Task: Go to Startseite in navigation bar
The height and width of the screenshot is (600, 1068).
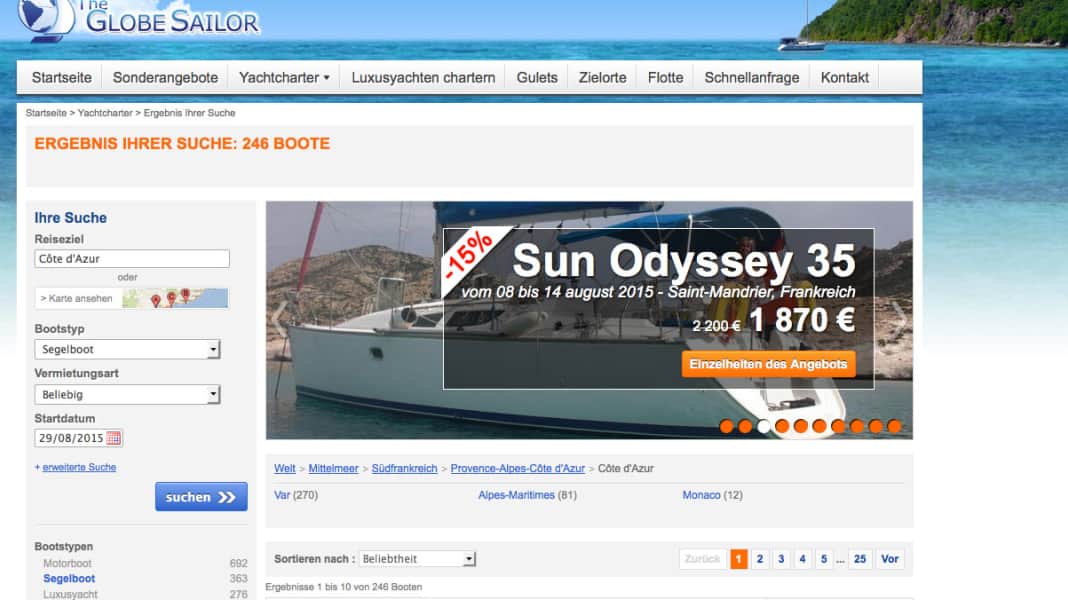Action: coord(62,78)
